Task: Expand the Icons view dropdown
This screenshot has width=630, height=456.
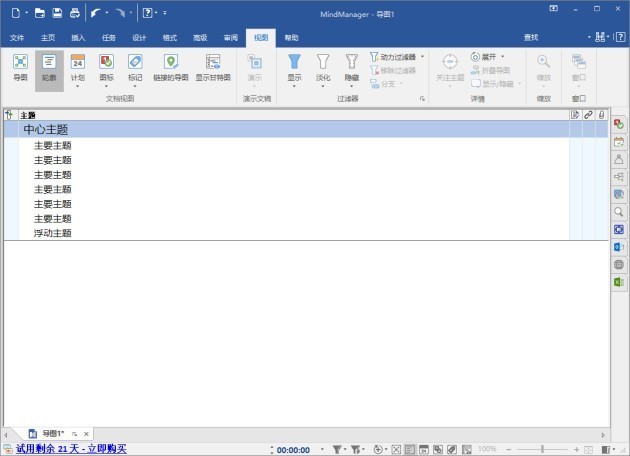Action: [x=106, y=85]
